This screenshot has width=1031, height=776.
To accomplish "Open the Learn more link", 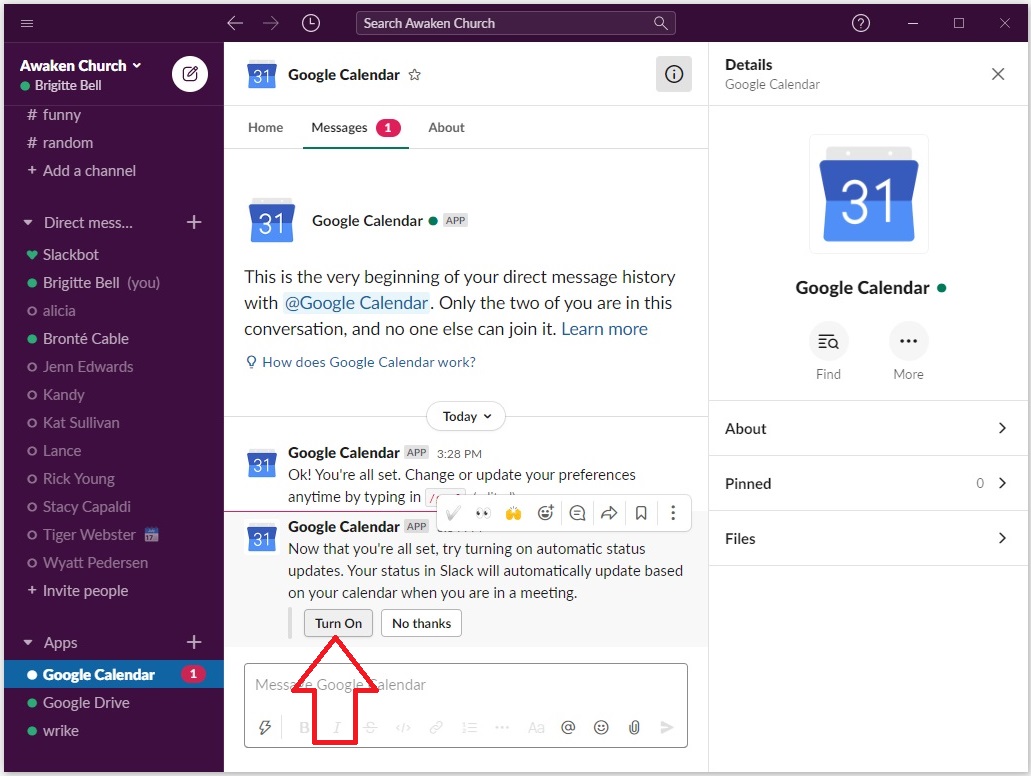I will 604,329.
